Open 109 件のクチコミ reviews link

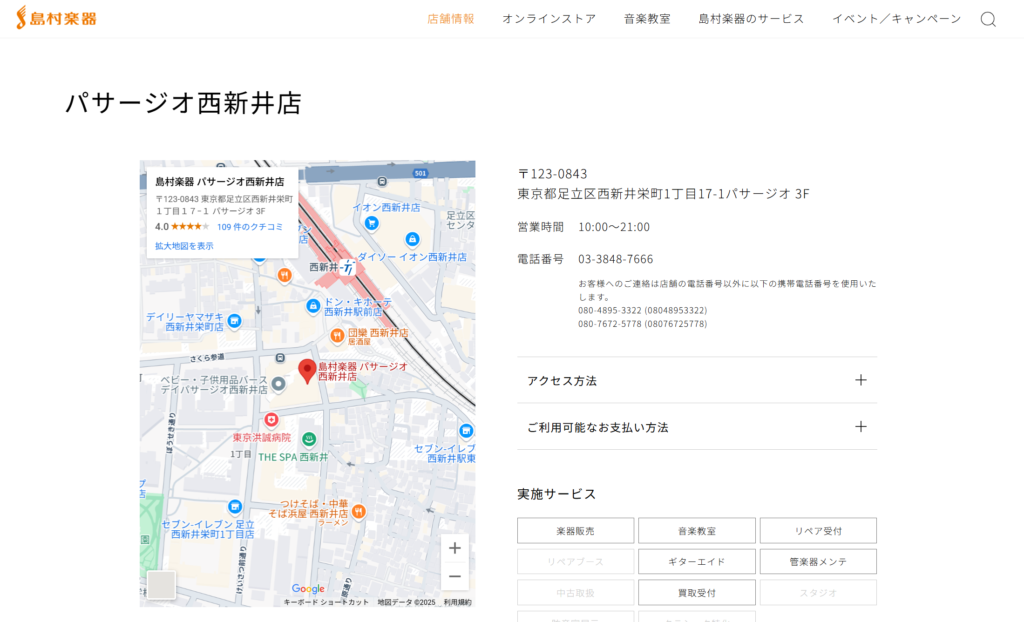249,227
